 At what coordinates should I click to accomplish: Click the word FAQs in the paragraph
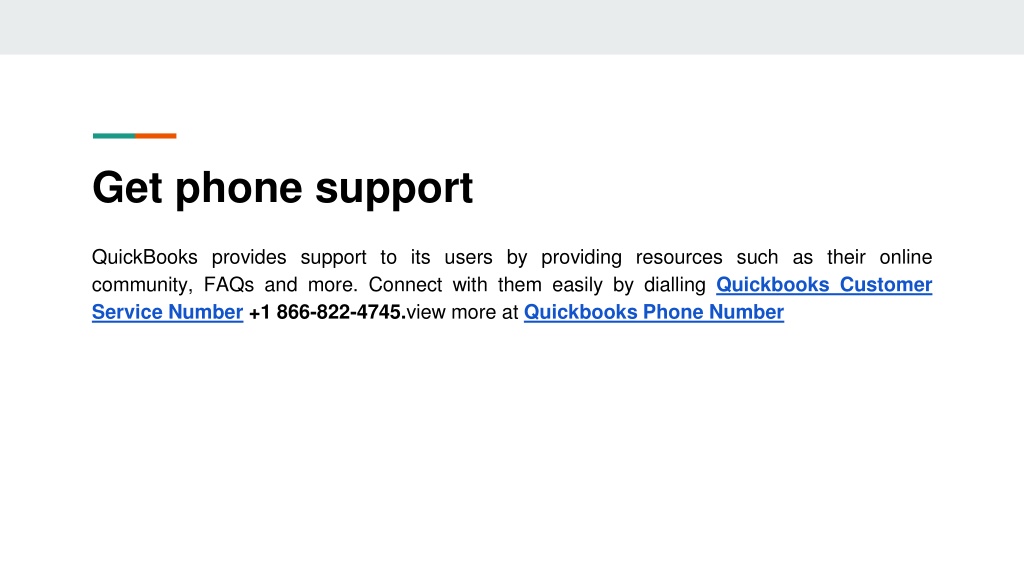[229, 285]
